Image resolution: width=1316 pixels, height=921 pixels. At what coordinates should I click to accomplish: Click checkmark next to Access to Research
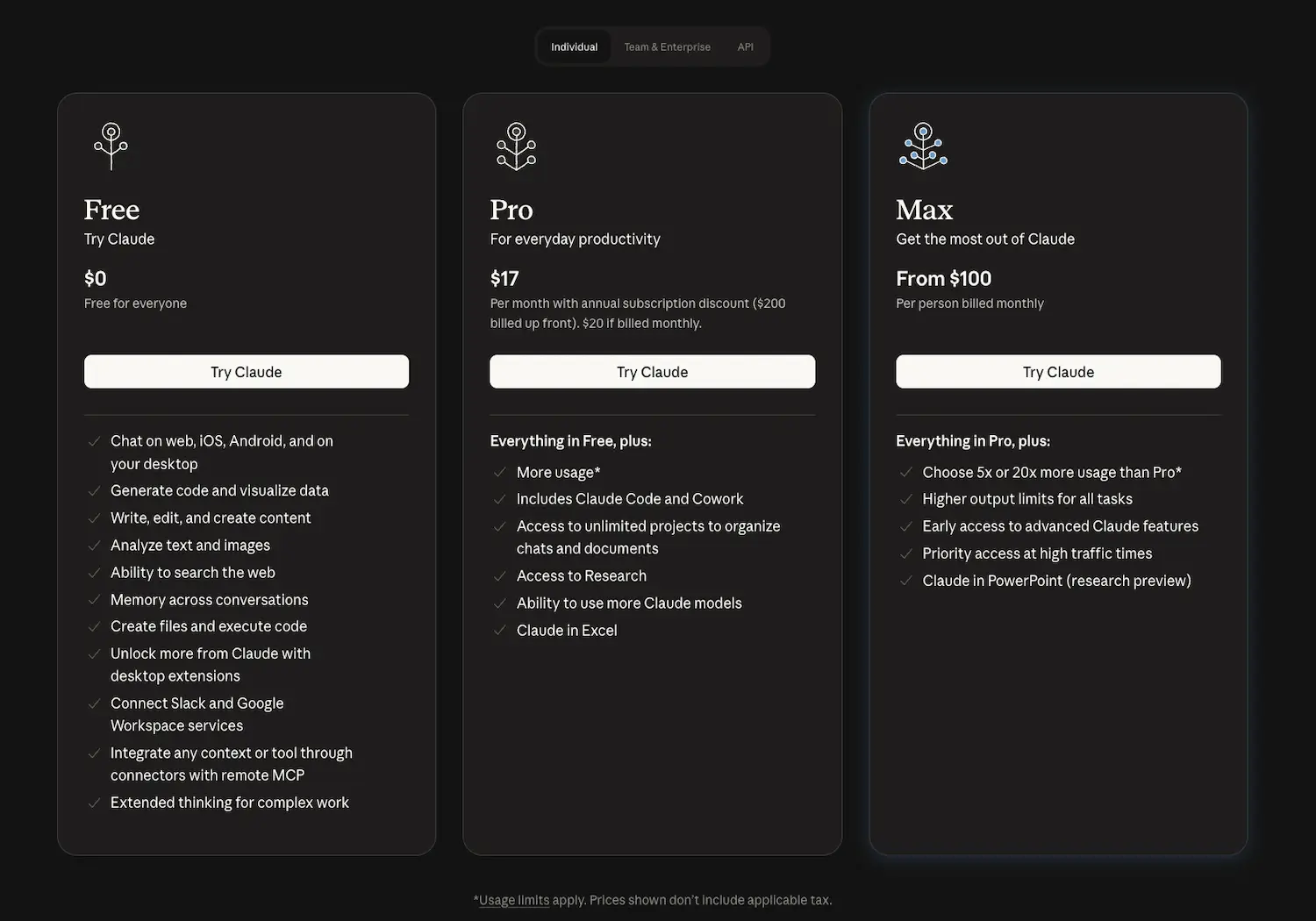(500, 576)
